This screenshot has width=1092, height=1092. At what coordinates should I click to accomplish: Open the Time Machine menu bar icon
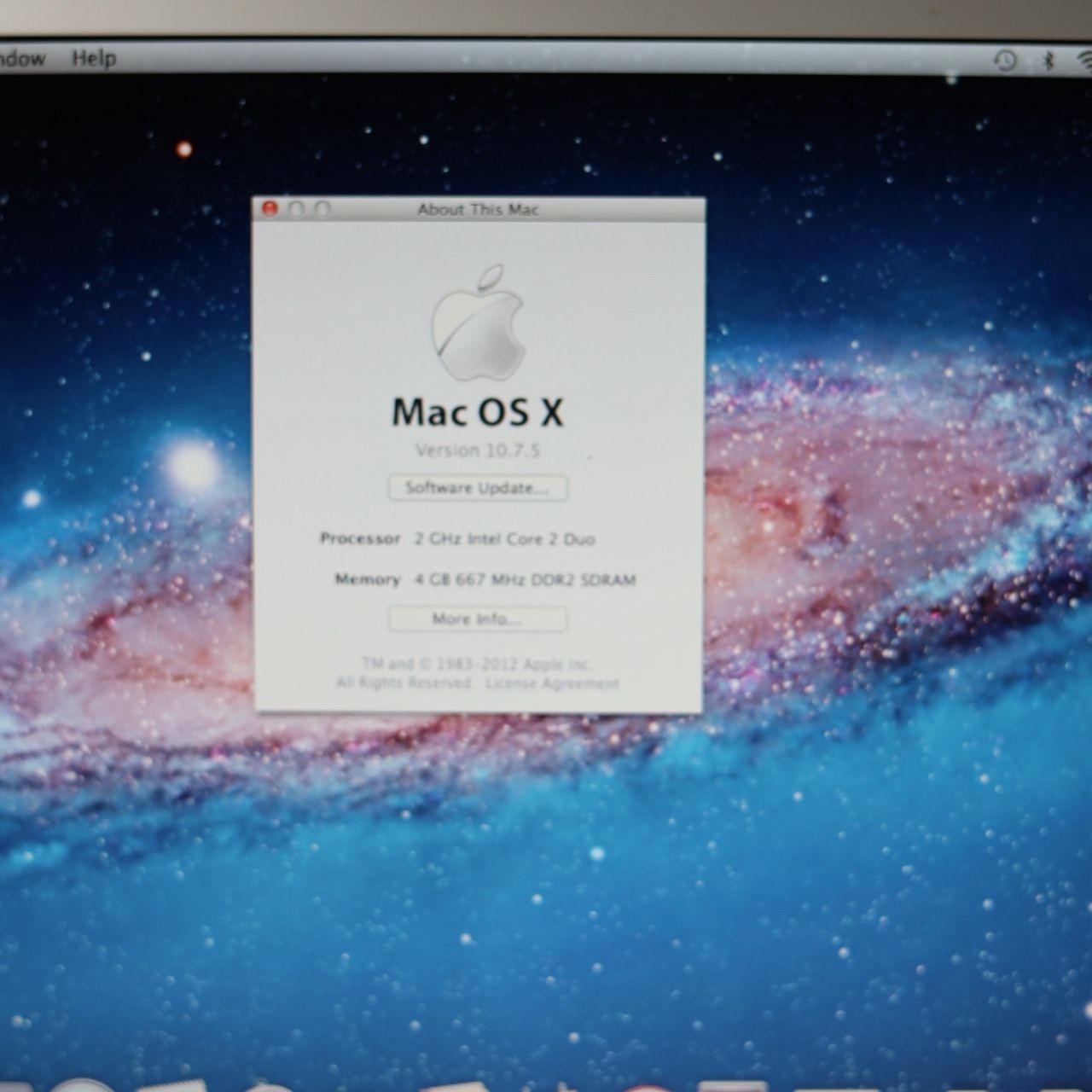(1006, 60)
